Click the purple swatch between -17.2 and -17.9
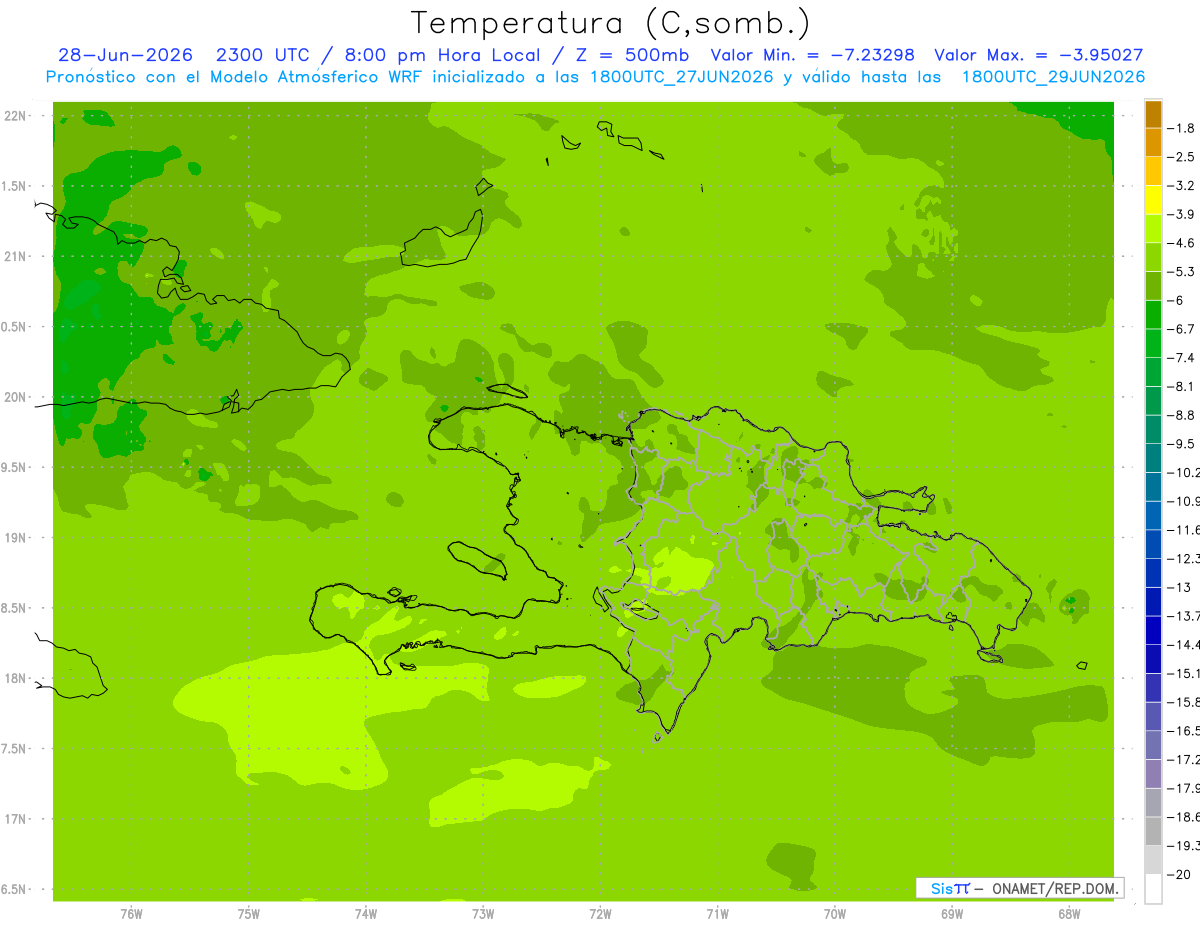 pyautogui.click(x=1153, y=774)
